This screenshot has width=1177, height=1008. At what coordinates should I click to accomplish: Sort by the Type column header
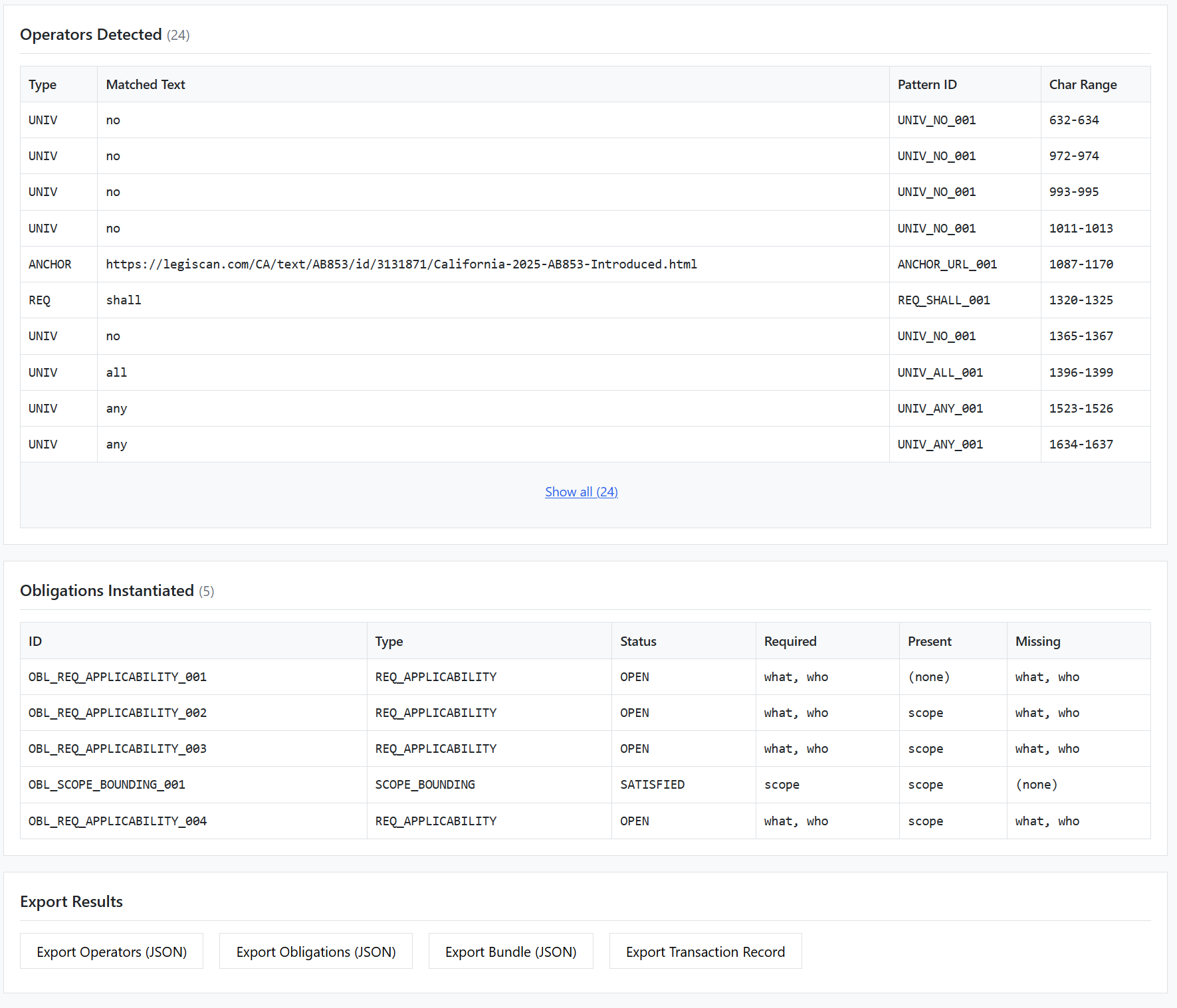[43, 84]
